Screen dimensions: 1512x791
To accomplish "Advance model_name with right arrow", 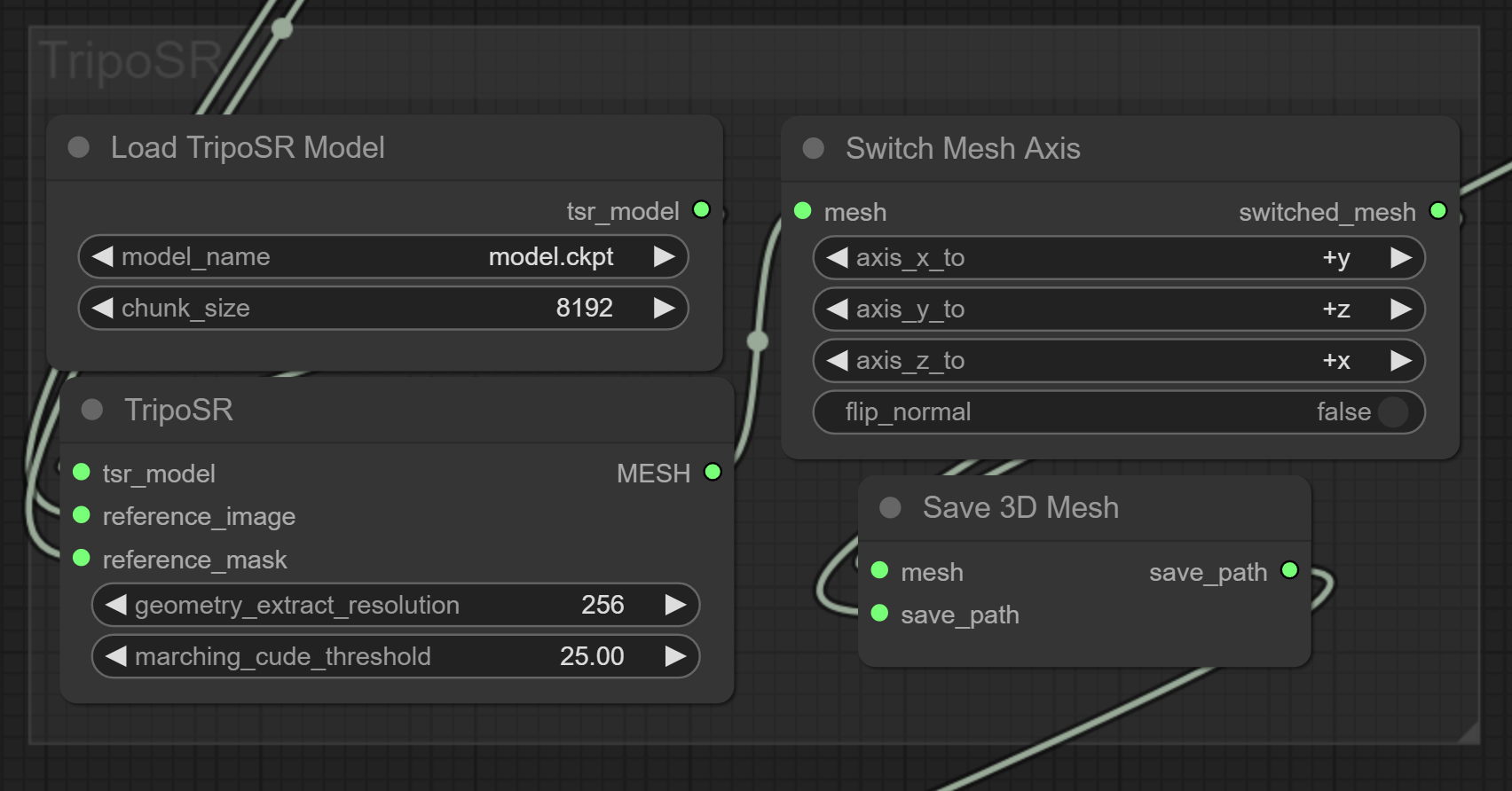I will click(x=664, y=256).
